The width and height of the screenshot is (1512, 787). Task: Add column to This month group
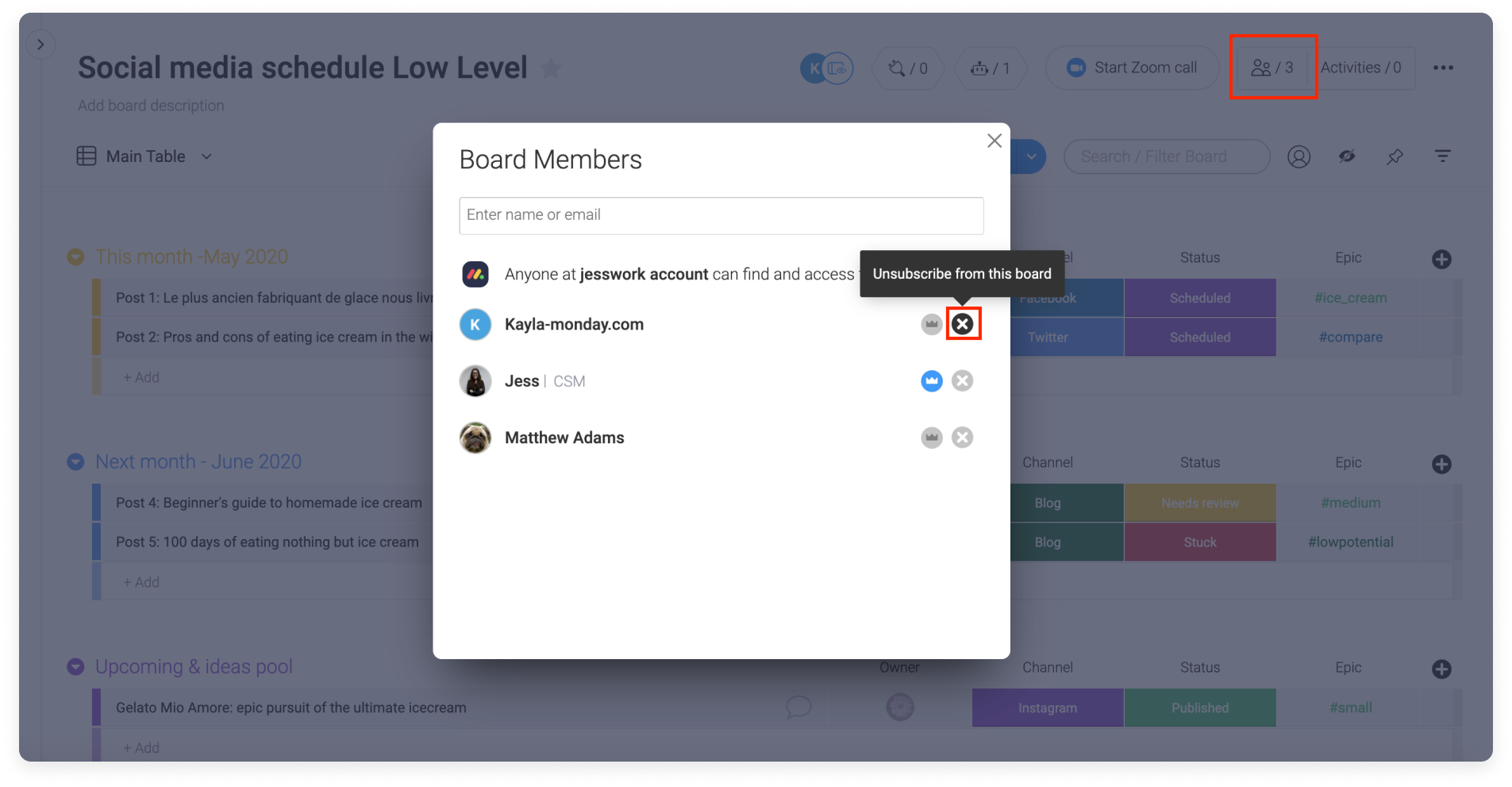[x=1441, y=259]
